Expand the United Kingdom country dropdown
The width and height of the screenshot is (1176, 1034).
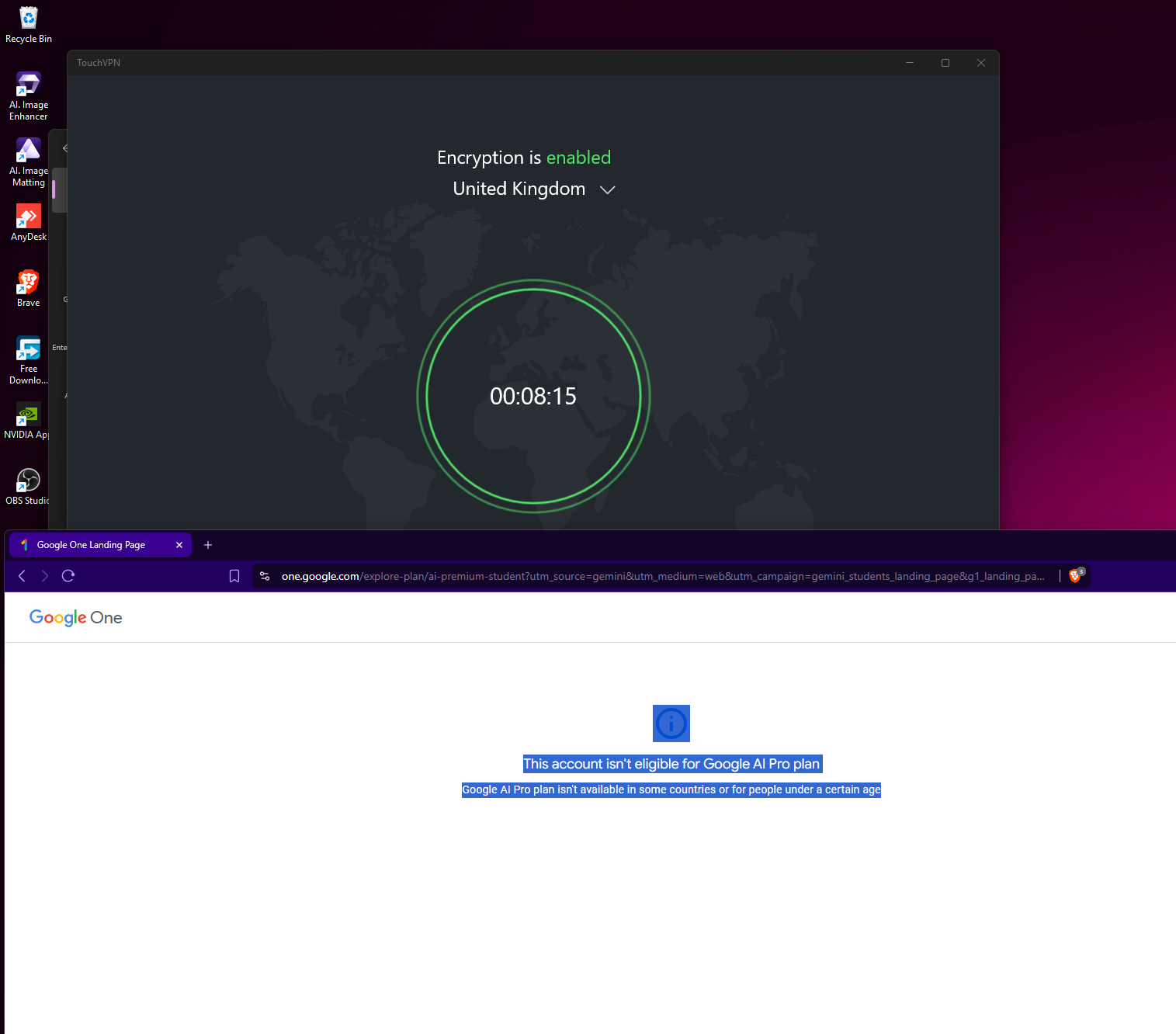[519, 189]
